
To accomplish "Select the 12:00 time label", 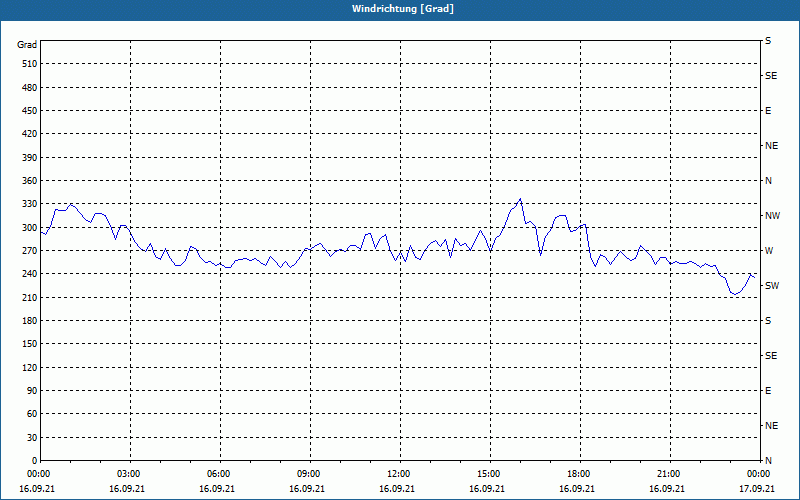I will tap(398, 474).
